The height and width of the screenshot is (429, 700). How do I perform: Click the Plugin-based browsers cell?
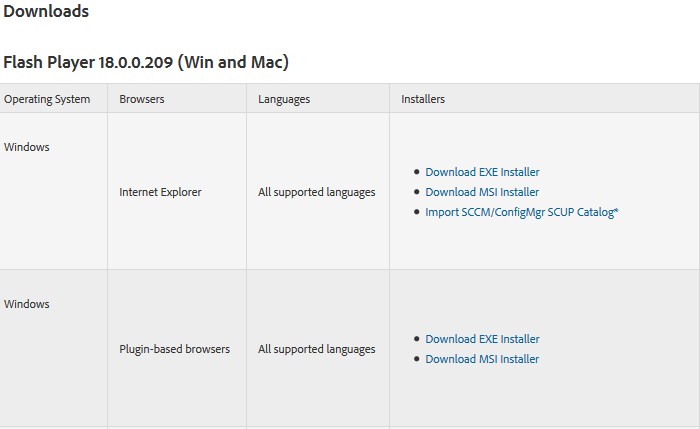[174, 349]
